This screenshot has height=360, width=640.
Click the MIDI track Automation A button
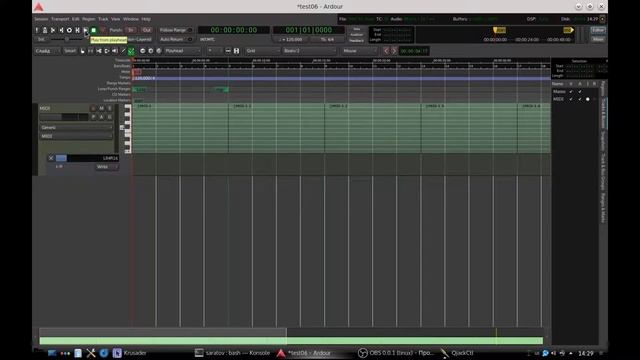102,117
